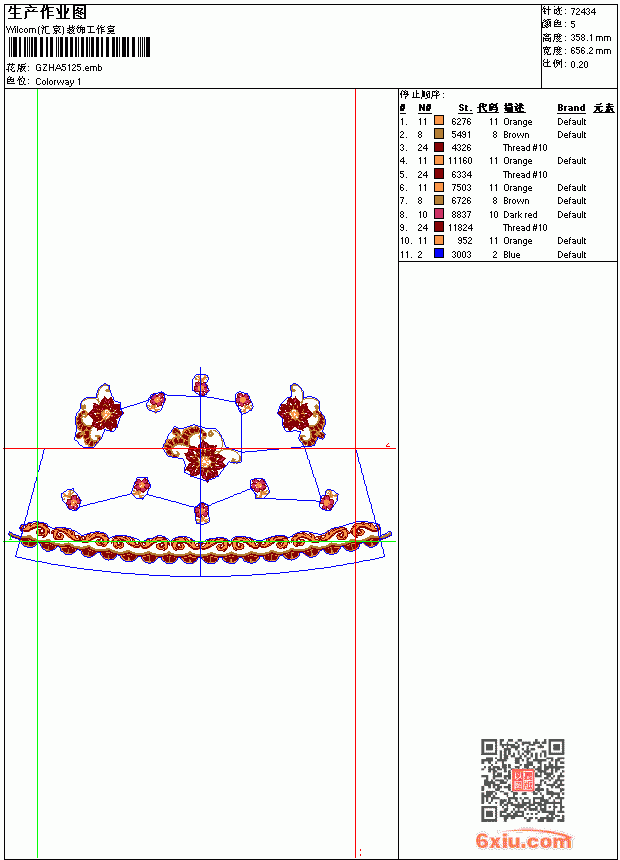Viewport: 620px width, 860px height.
Task: Click the large center flower motif
Action: point(201,452)
